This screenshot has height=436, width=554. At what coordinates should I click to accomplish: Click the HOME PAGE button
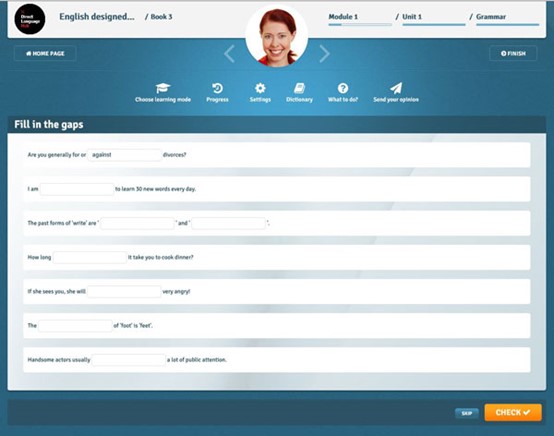(45, 53)
